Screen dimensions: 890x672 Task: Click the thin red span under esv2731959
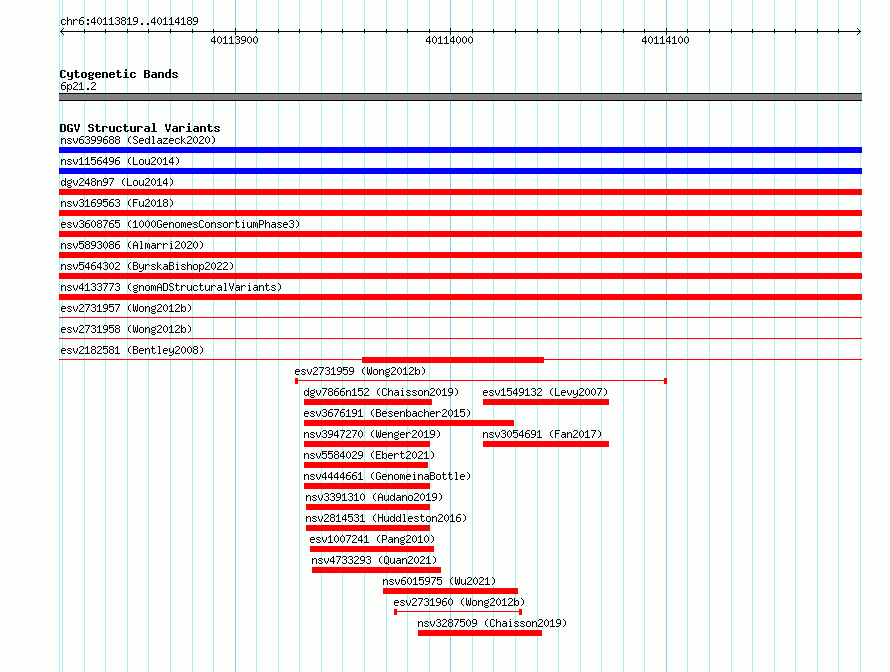point(481,381)
